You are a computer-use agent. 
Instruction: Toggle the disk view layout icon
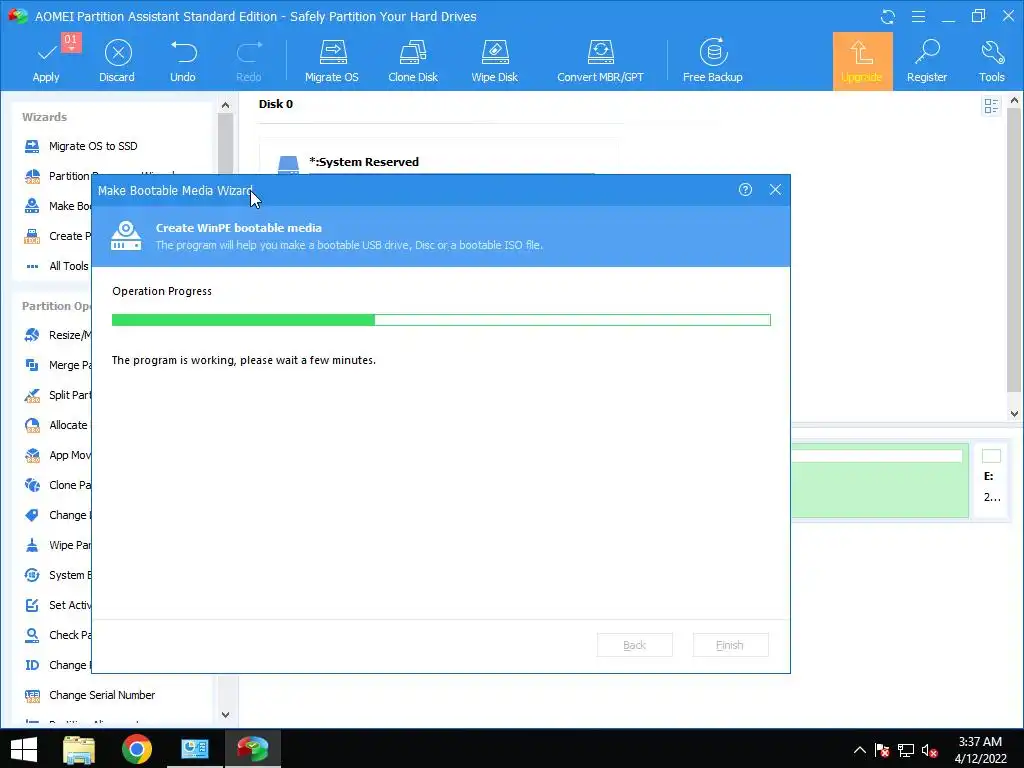991,106
